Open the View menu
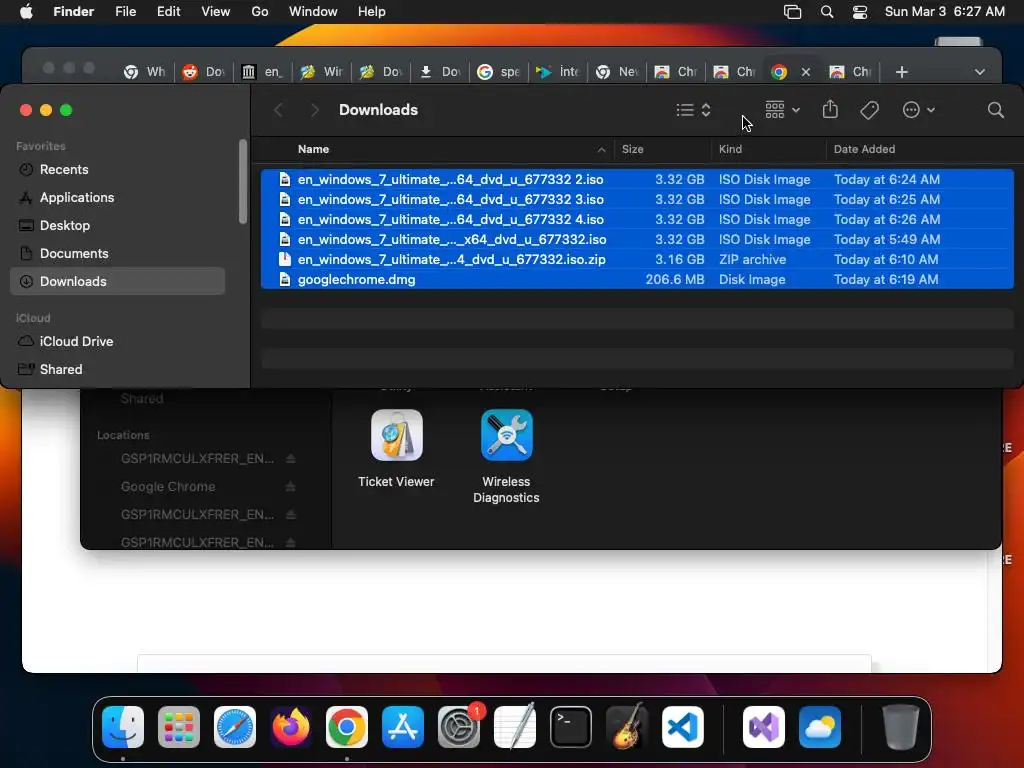Image resolution: width=1024 pixels, height=768 pixels. (x=216, y=12)
